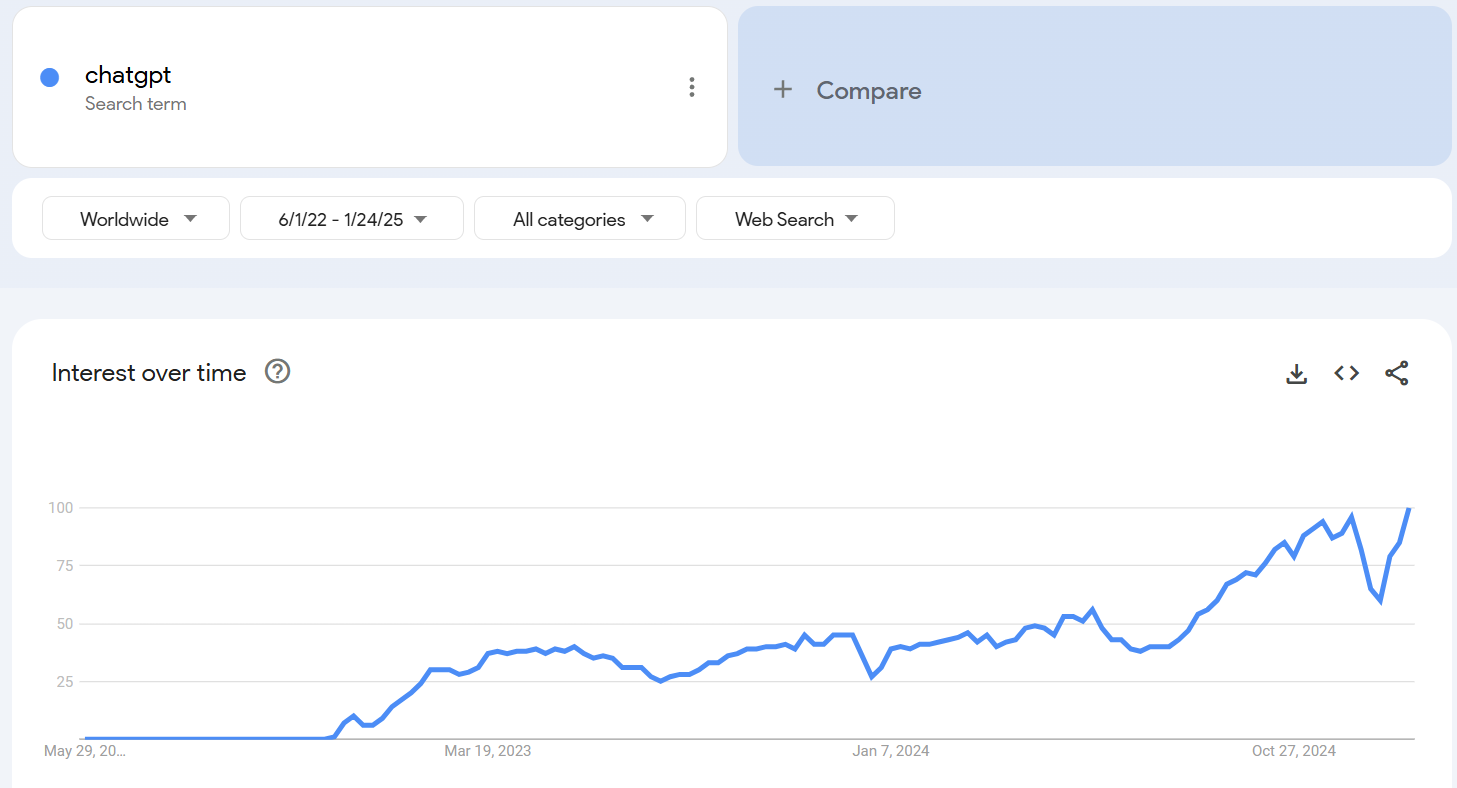The height and width of the screenshot is (788, 1457).
Task: Click the Mar 19, 2023 axis label
Action: click(488, 751)
